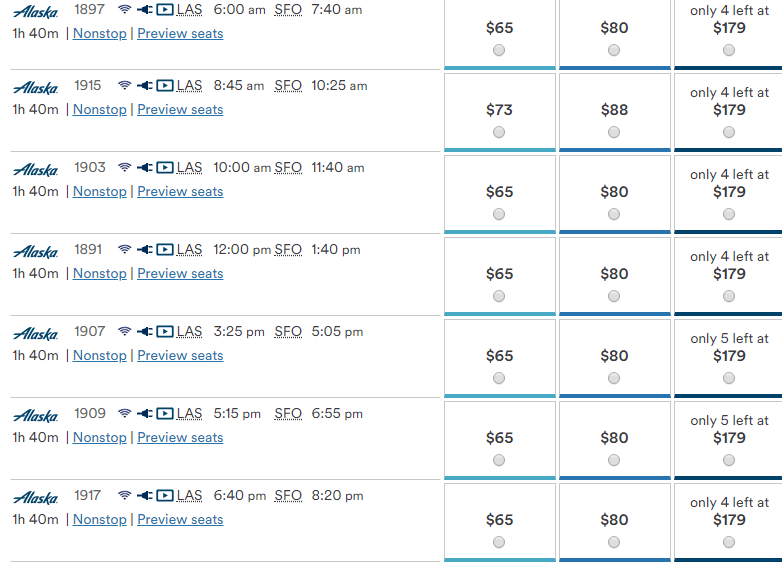Click the Nonstop link on flight 1907
Screen dimensions: 782x562
(100, 356)
